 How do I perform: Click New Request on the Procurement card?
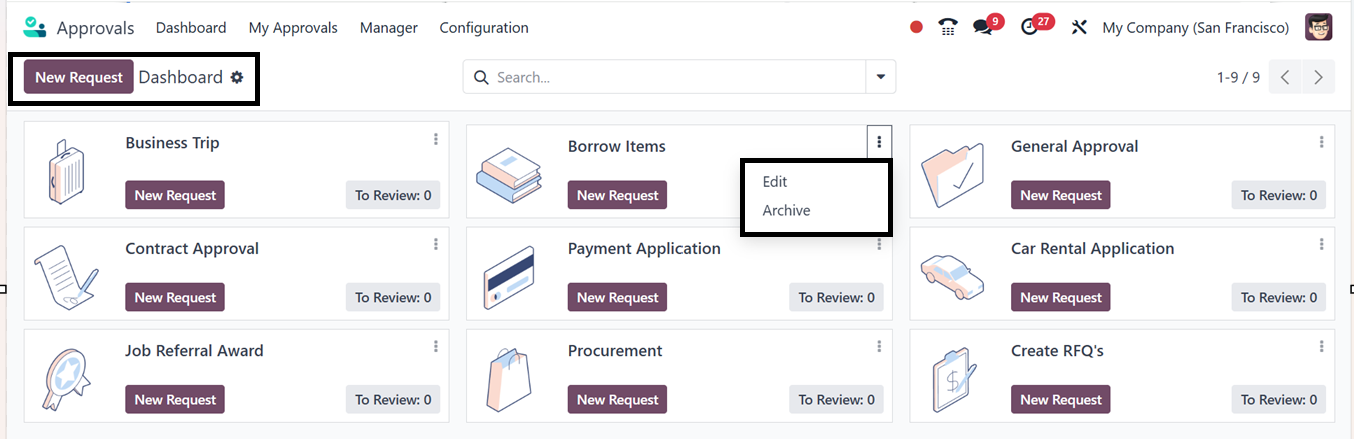(617, 400)
